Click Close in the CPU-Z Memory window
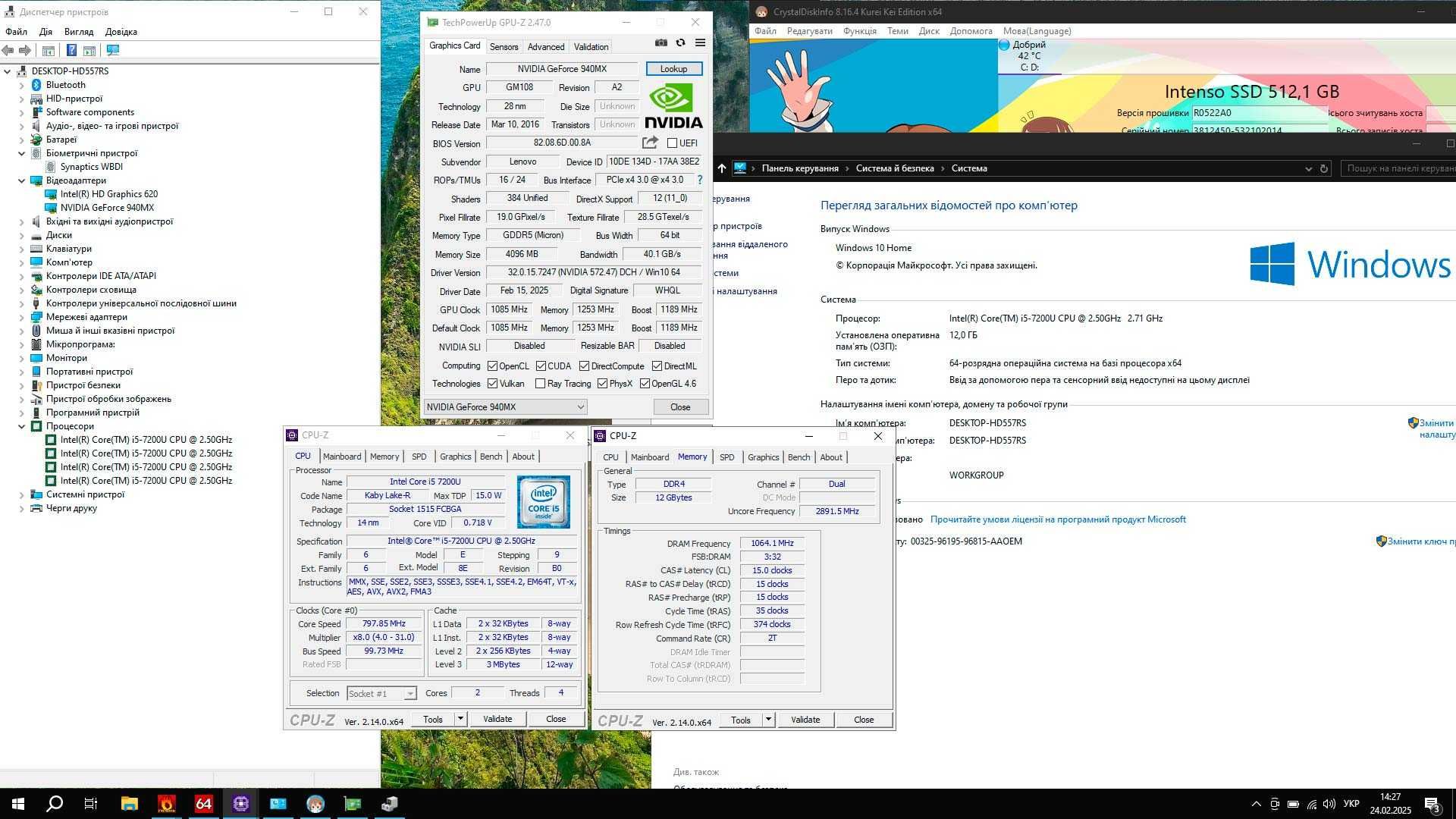Screen dimensions: 1456x819 864,720
